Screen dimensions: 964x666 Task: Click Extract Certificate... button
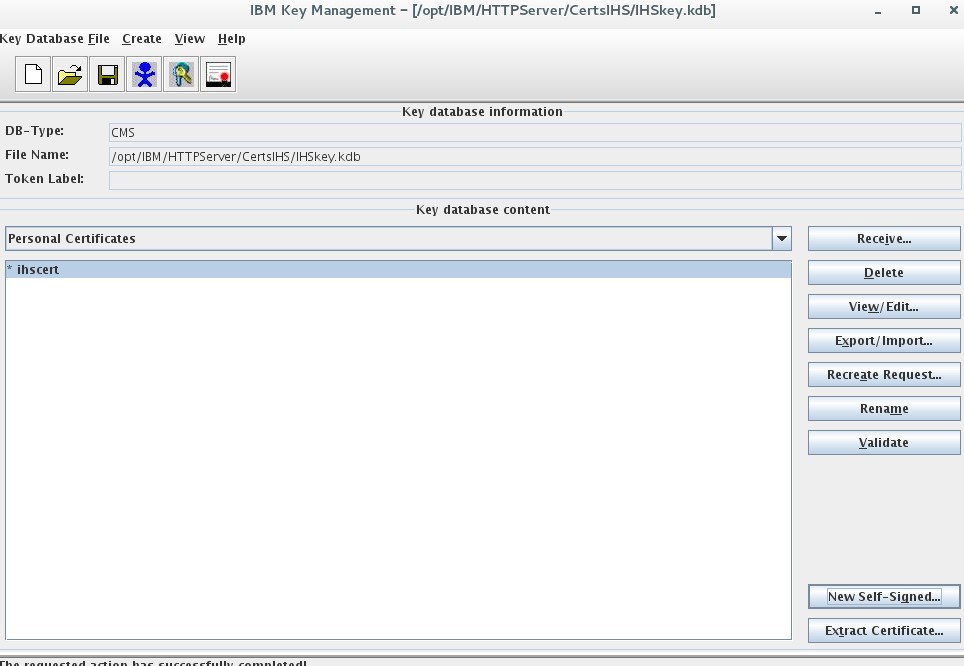(x=884, y=630)
